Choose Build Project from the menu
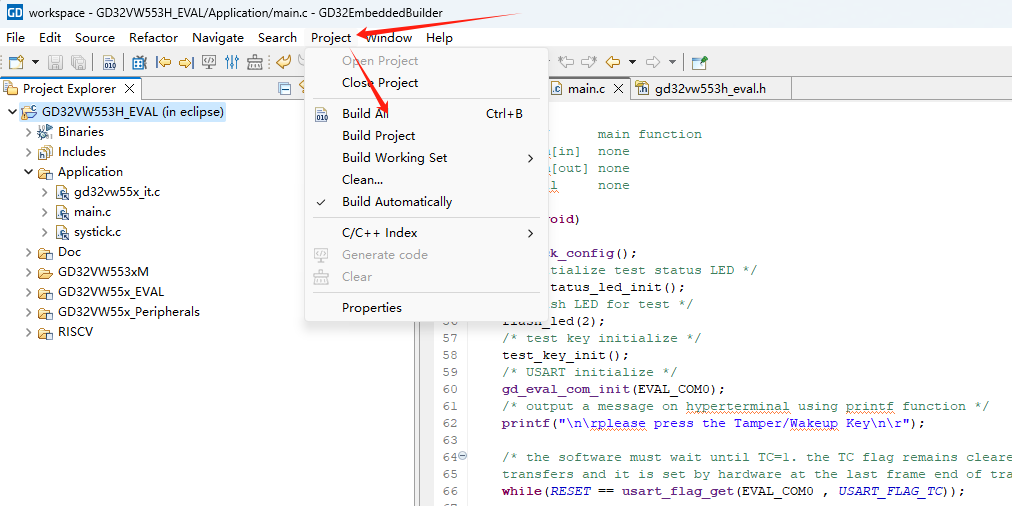The image size is (1012, 506). pyautogui.click(x=378, y=136)
